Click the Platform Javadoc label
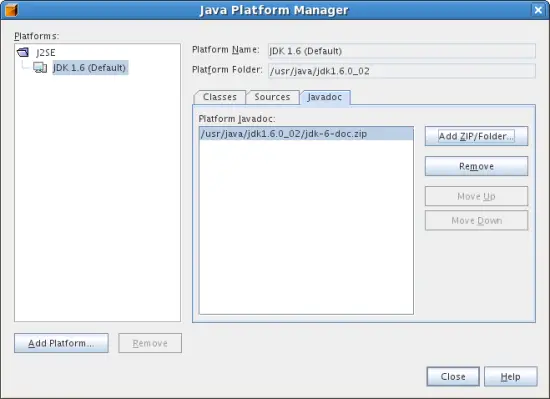Screen dimensions: 550x399 (237, 119)
